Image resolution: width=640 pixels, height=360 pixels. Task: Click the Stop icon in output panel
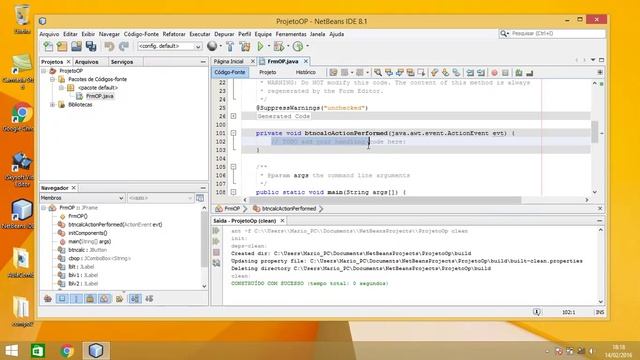216,253
